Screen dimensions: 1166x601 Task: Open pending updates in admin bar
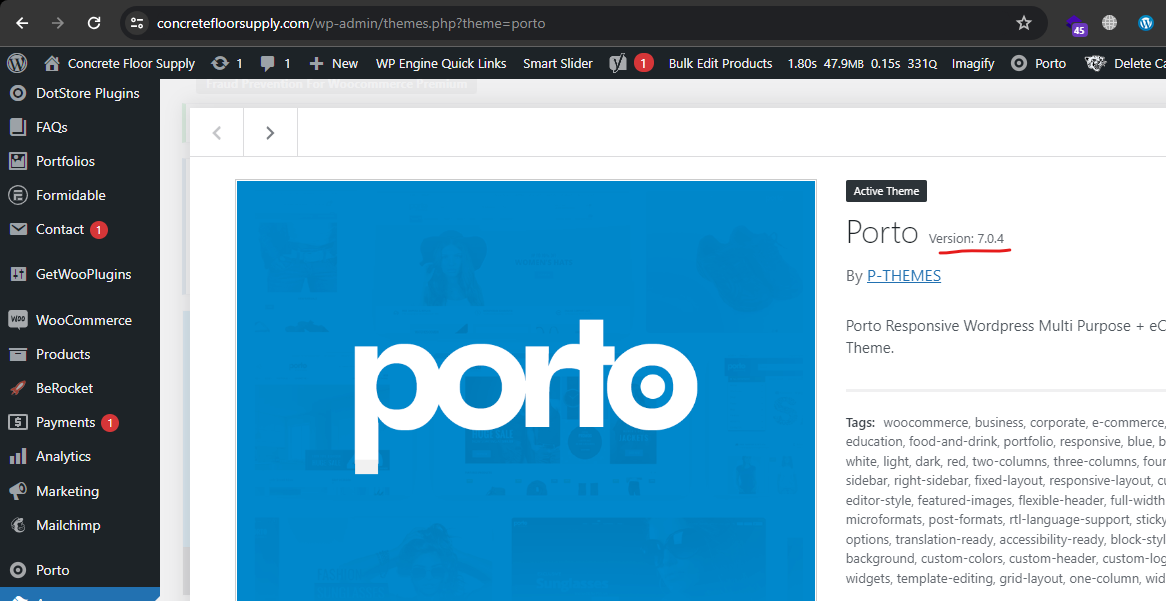tap(227, 63)
